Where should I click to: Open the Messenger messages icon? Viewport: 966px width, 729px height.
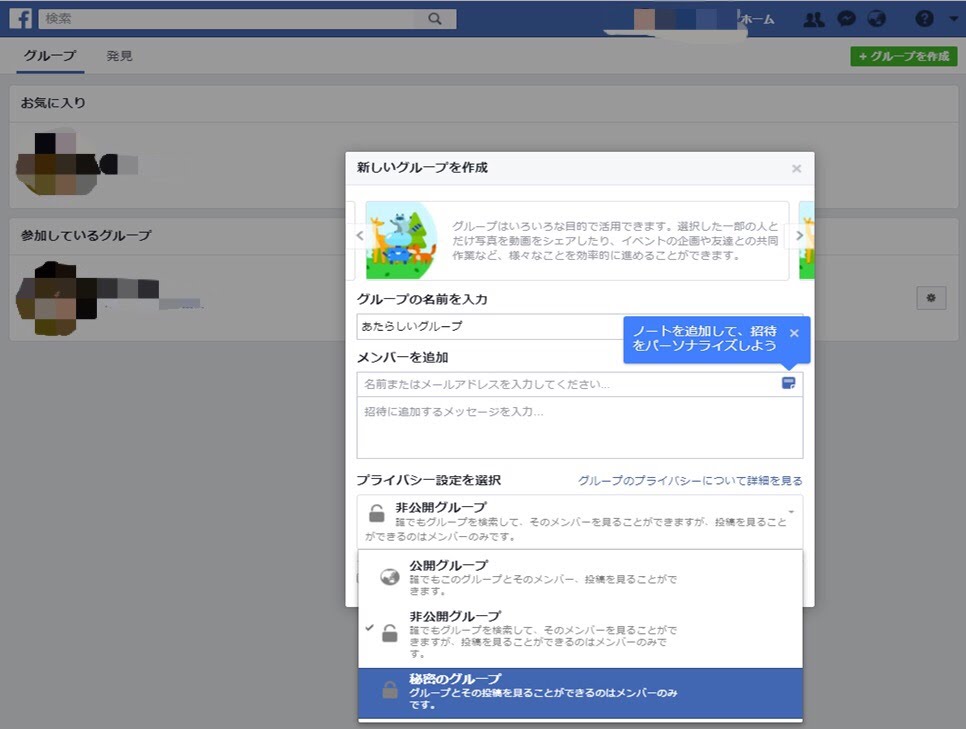[846, 19]
